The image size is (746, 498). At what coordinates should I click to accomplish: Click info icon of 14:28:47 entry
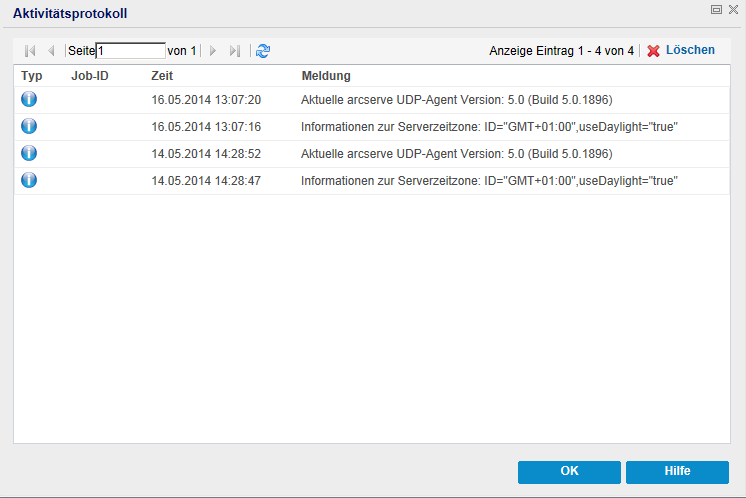(x=29, y=181)
